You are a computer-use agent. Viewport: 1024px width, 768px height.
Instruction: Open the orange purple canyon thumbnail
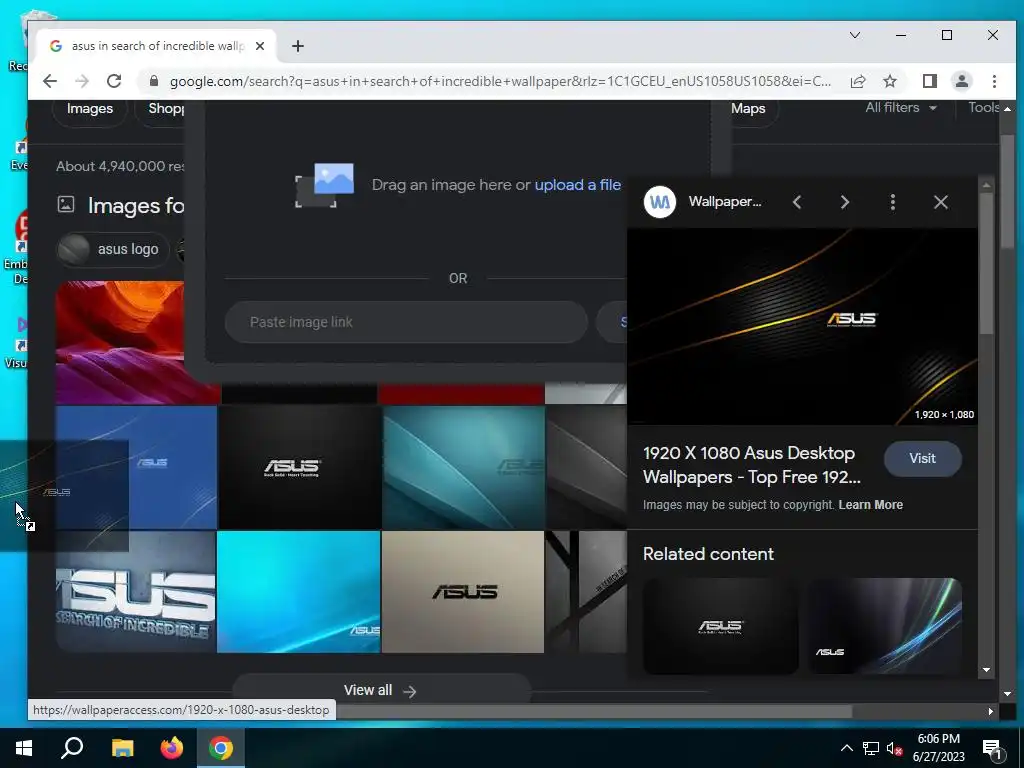pos(120,341)
